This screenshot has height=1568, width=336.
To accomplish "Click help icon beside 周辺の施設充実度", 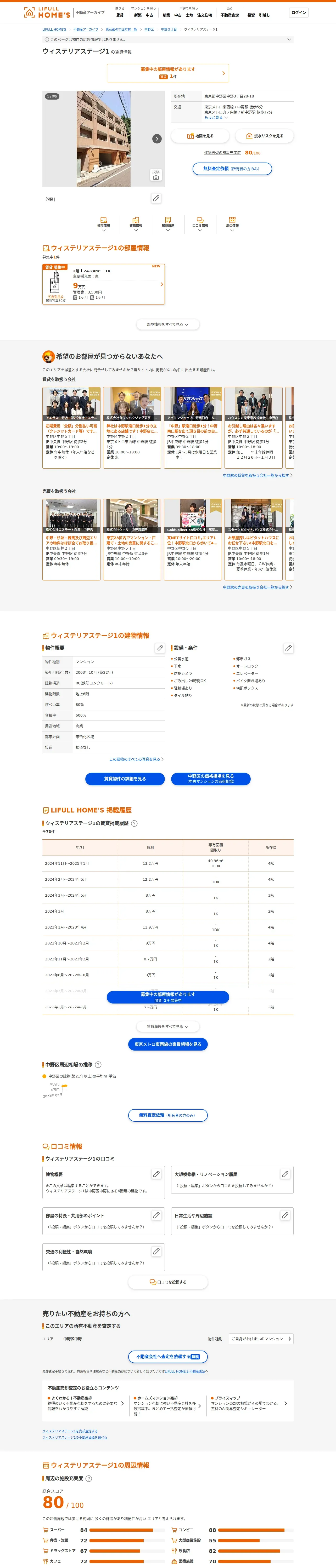I will [88, 1479].
